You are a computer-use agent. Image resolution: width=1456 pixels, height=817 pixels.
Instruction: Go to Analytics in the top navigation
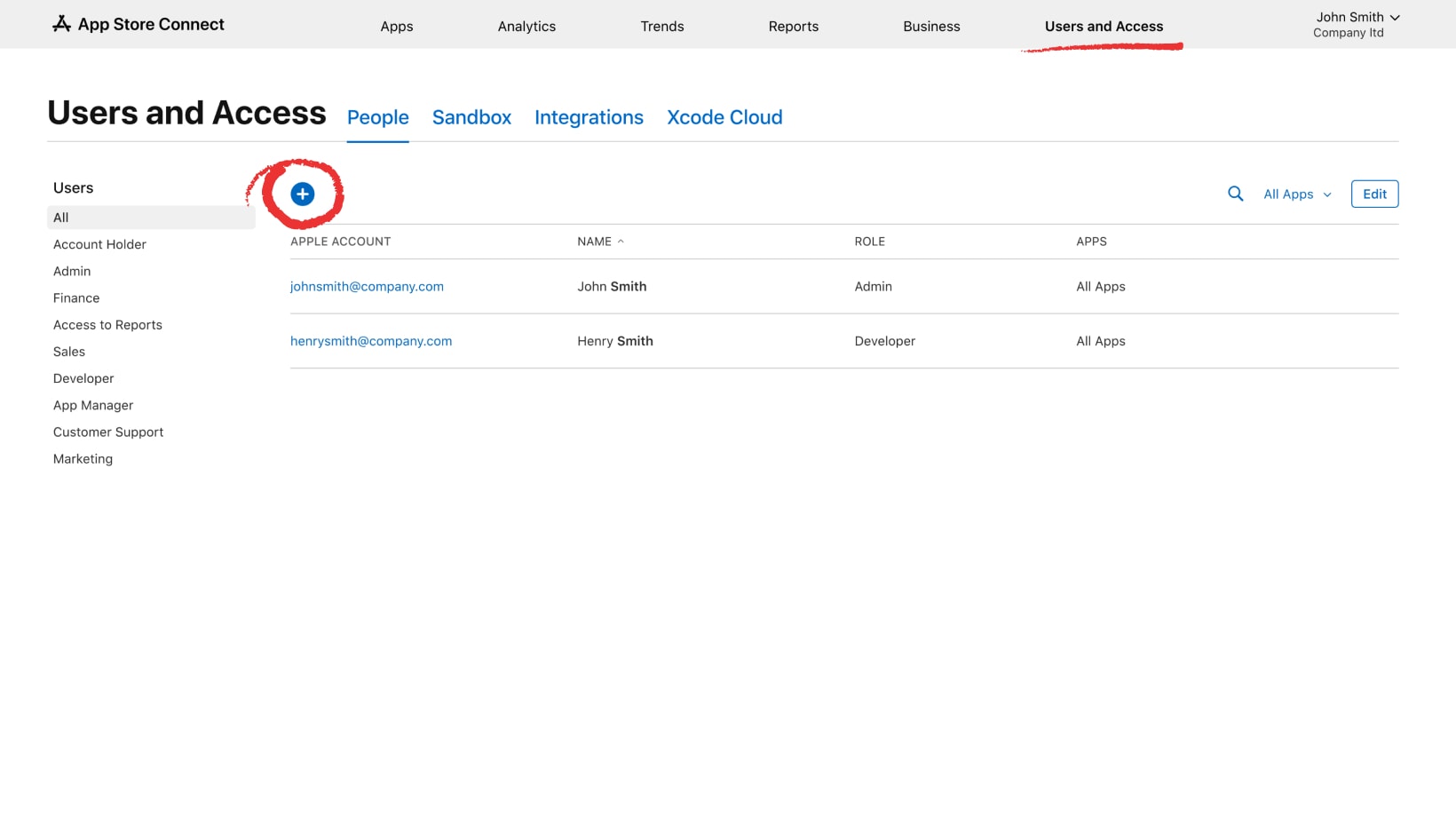(x=526, y=27)
